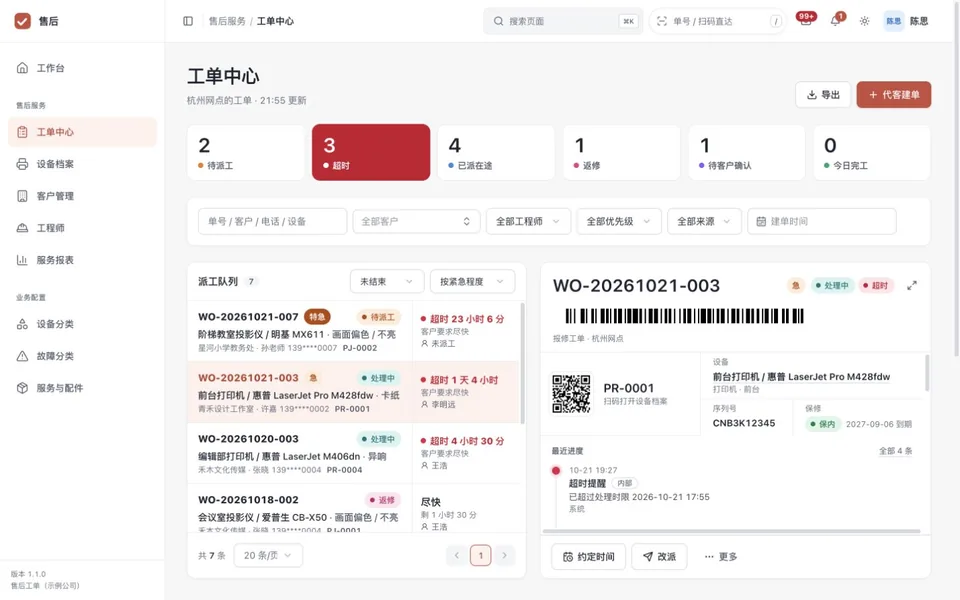Select work order WO-20261020-003
960x600 pixels.
coord(353,453)
